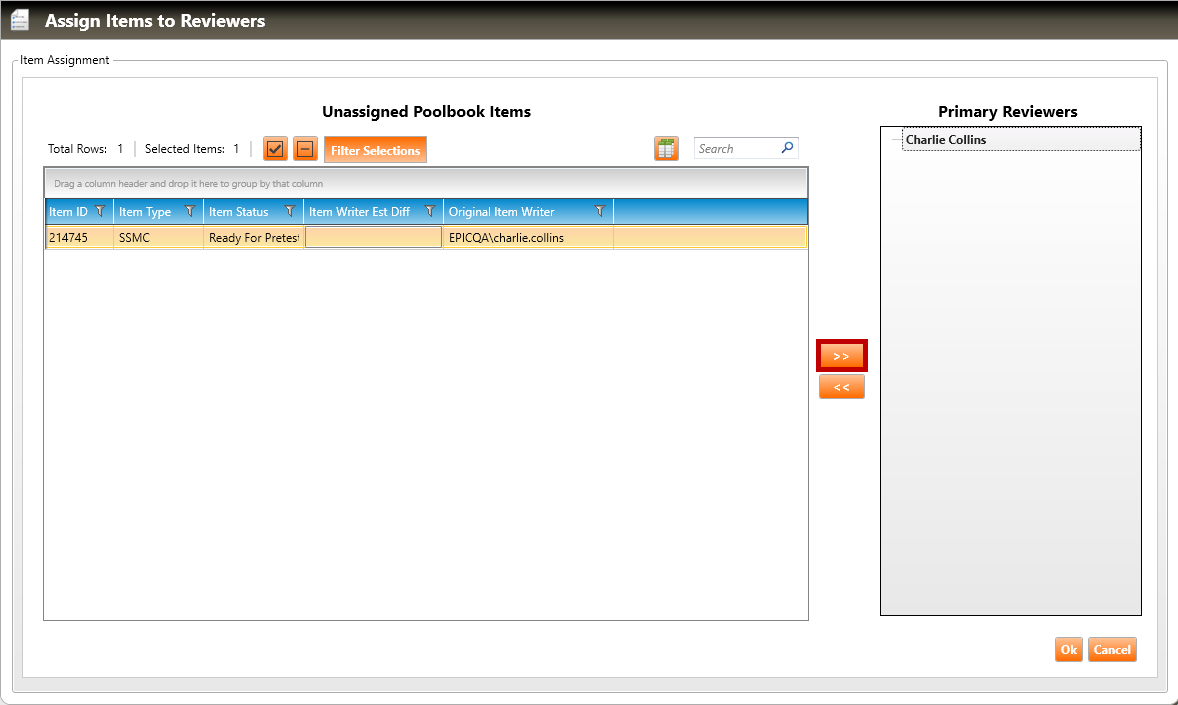Unassign item with << button
1178x705 pixels.
pyautogui.click(x=841, y=387)
